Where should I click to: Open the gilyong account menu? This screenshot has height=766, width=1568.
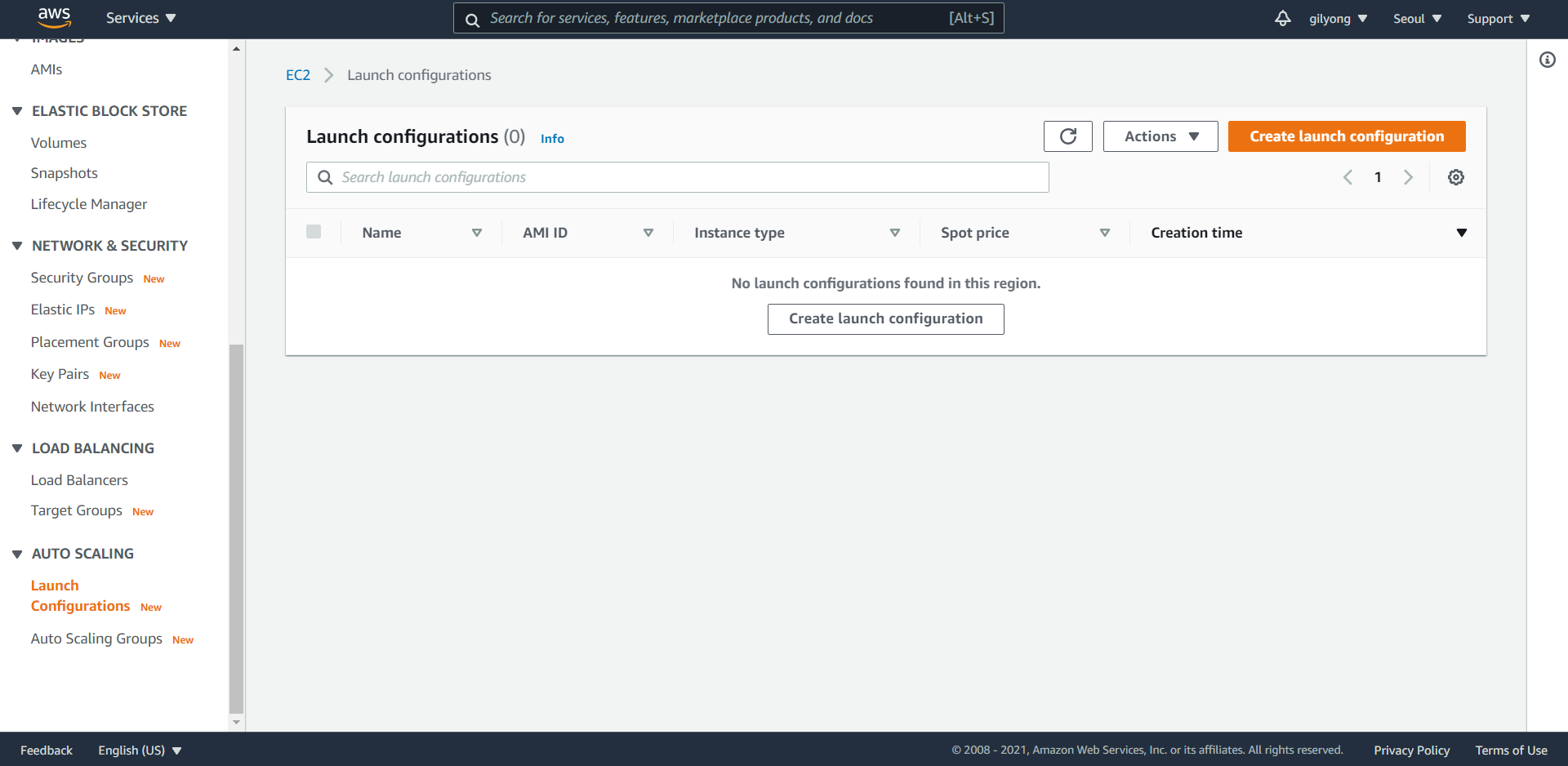[x=1338, y=18]
